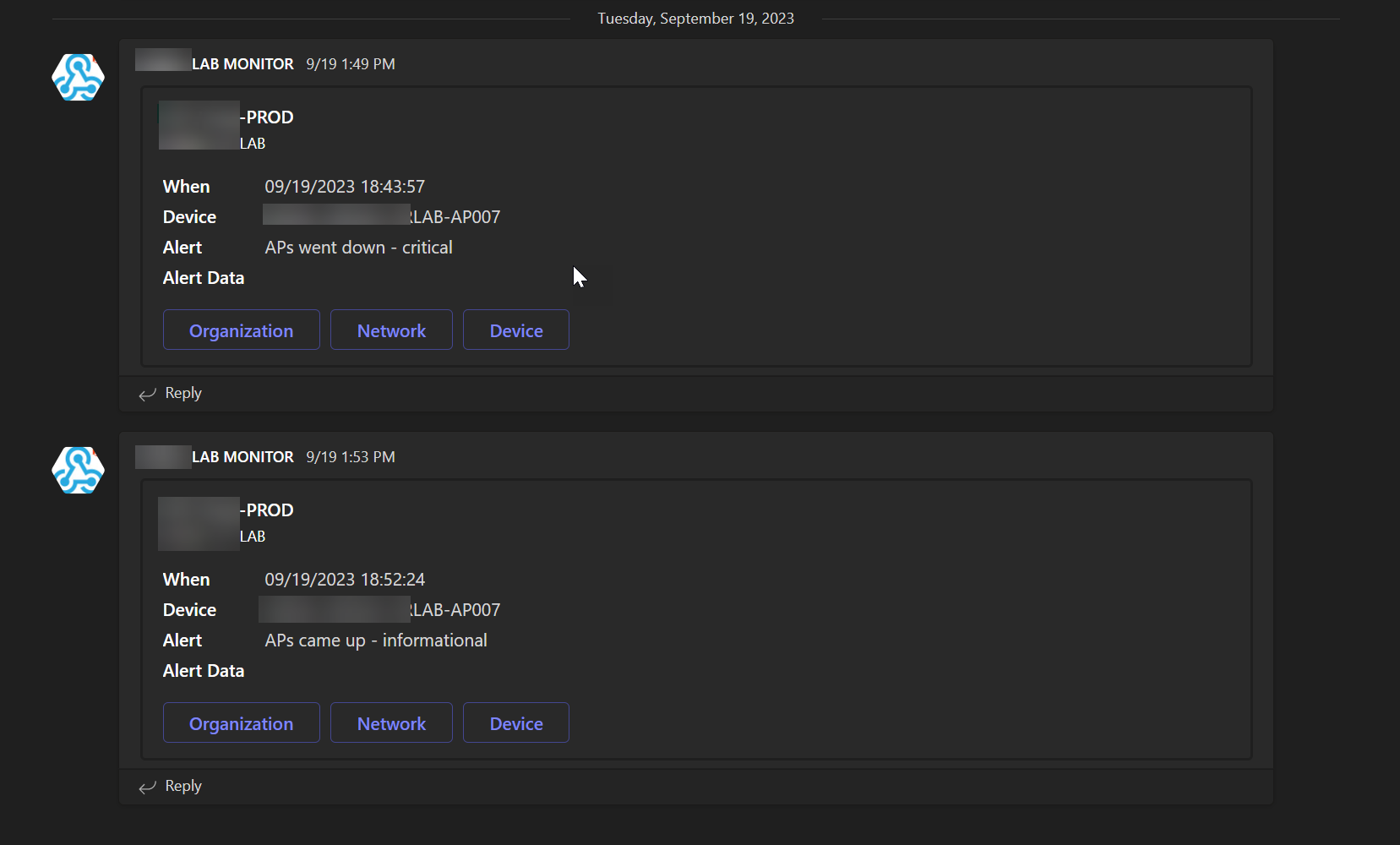This screenshot has width=1400, height=845.
Task: Click the LAB MONITOR sender name on the first message
Action: coord(242,63)
